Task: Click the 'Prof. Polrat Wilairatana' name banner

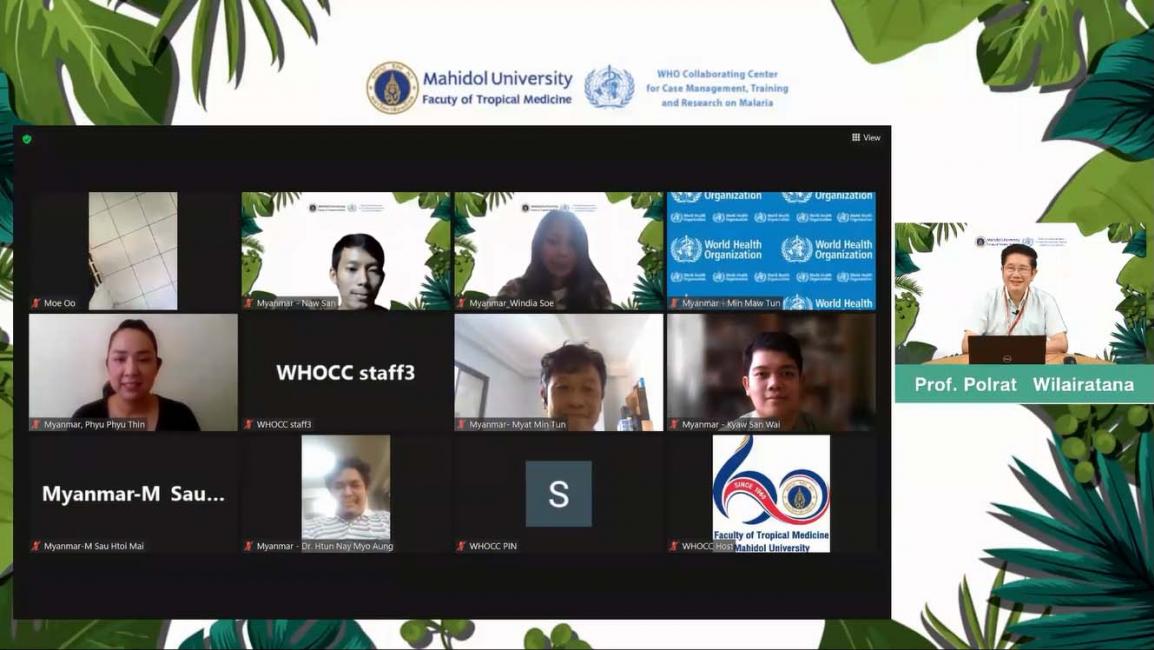Action: [x=1024, y=384]
